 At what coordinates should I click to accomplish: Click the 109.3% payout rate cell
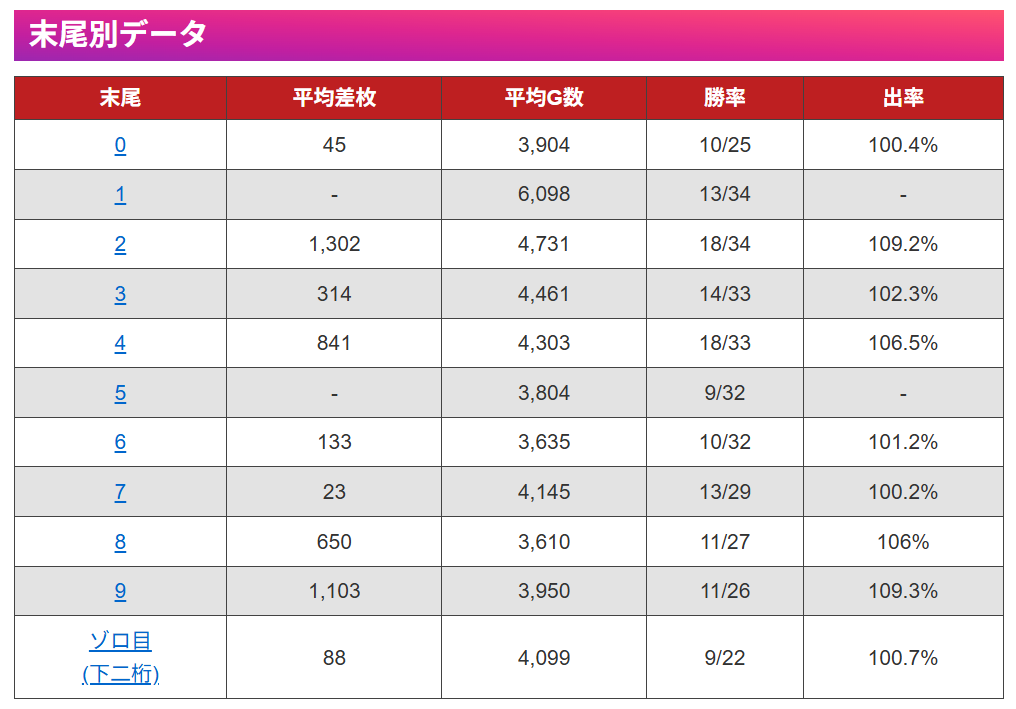coord(903,591)
